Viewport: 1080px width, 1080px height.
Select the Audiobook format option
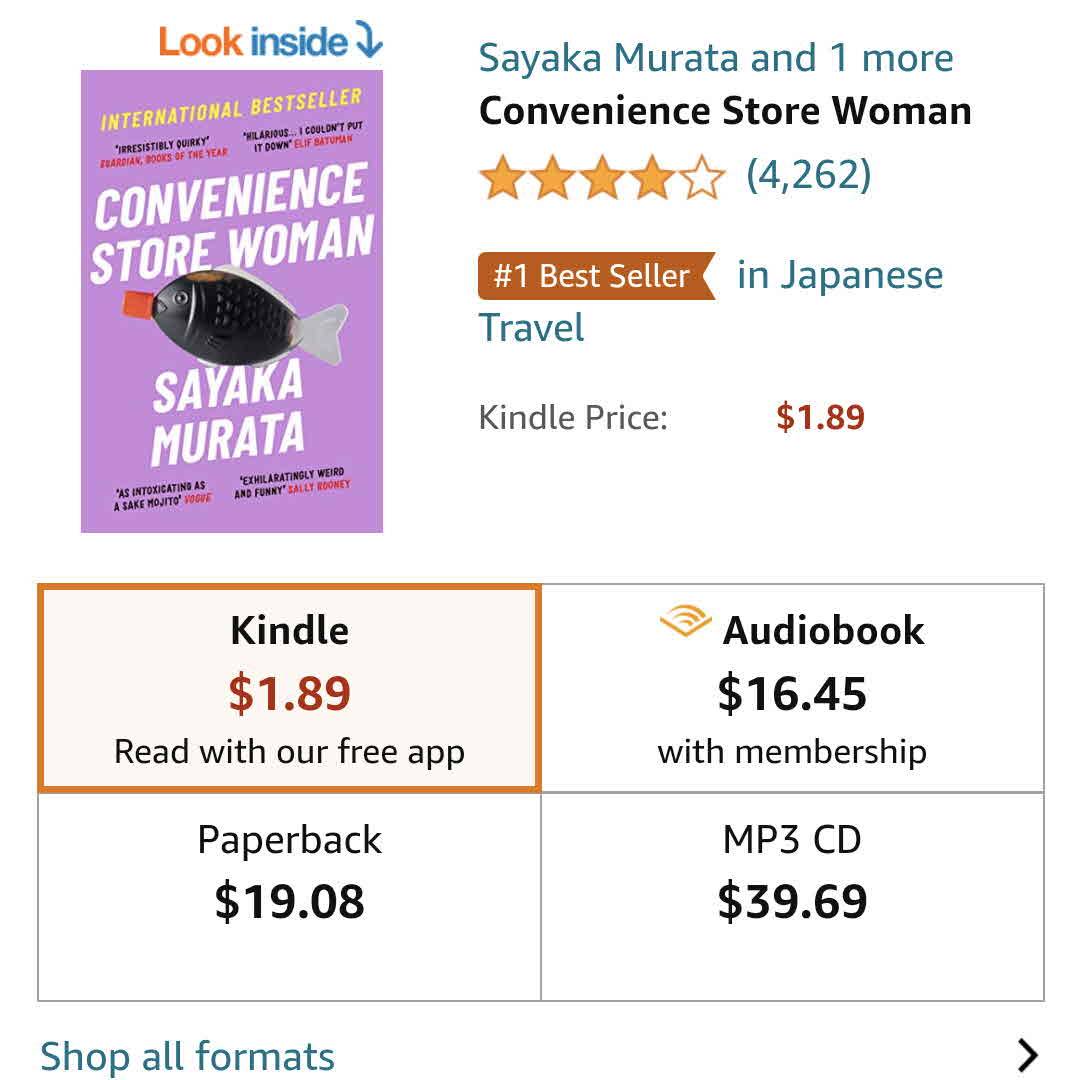pos(792,688)
